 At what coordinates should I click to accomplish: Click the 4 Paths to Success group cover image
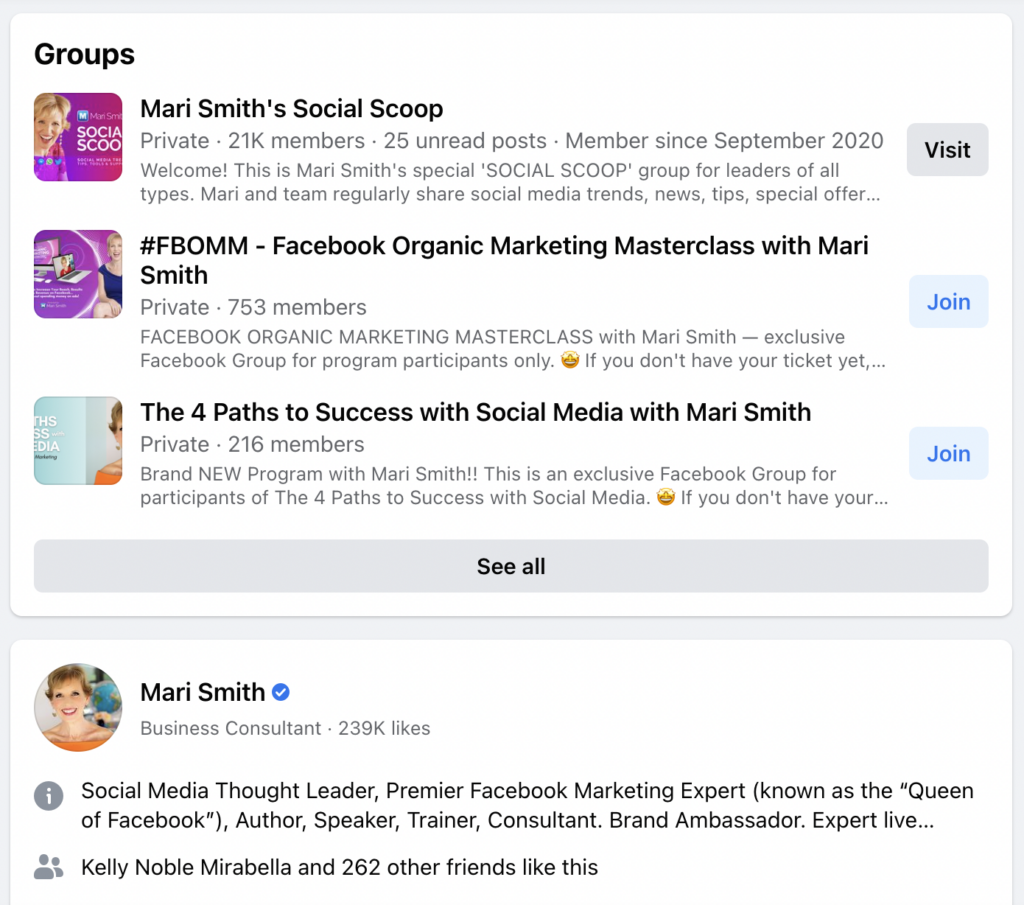pyautogui.click(x=78, y=440)
